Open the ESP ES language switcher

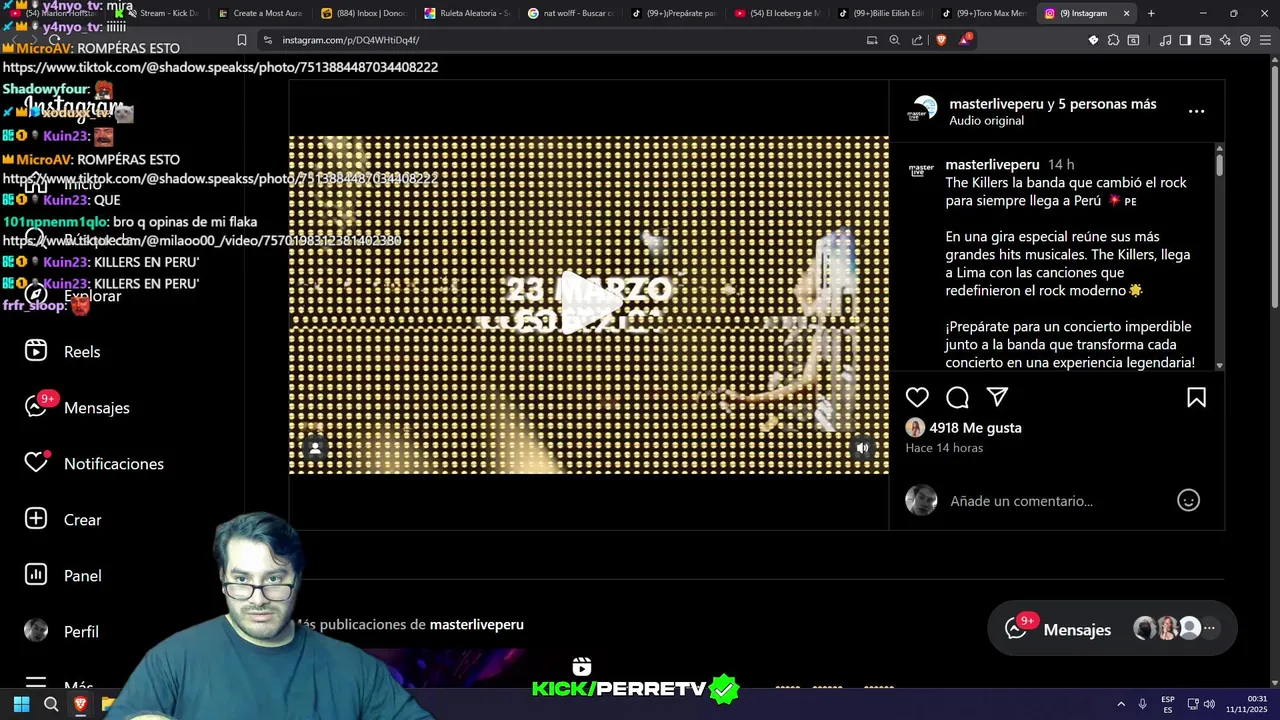[1168, 704]
